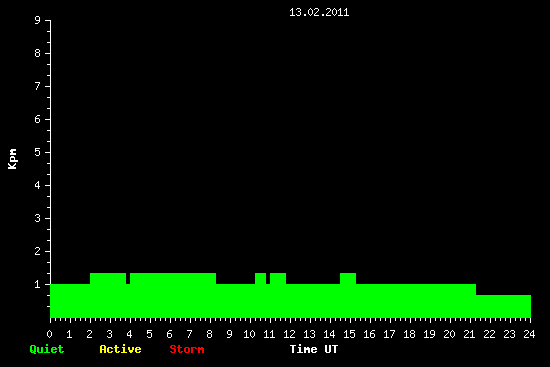
Task: Click the small raised bar after hour 10
Action: (x=260, y=278)
